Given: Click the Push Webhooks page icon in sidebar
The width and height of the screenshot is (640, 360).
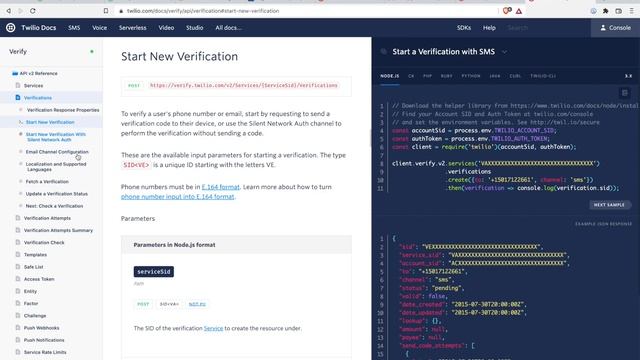Looking at the screenshot, I should tap(18, 328).
